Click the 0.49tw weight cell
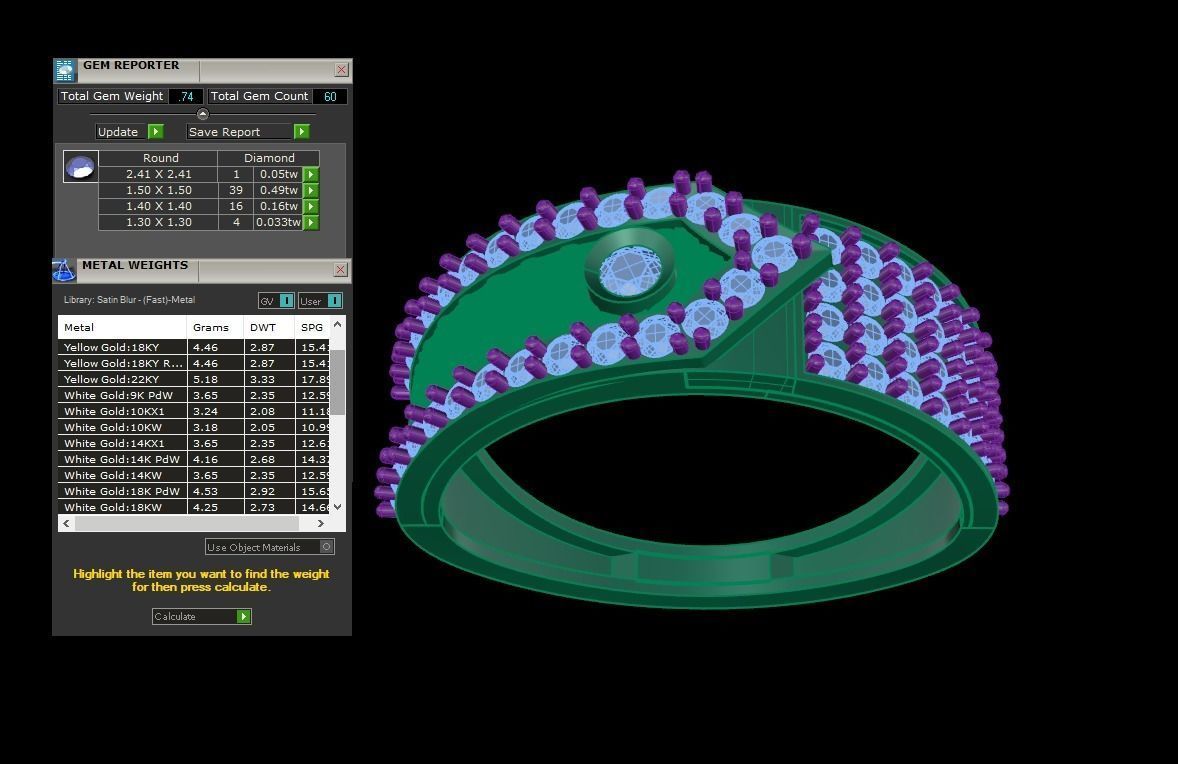 coord(278,191)
